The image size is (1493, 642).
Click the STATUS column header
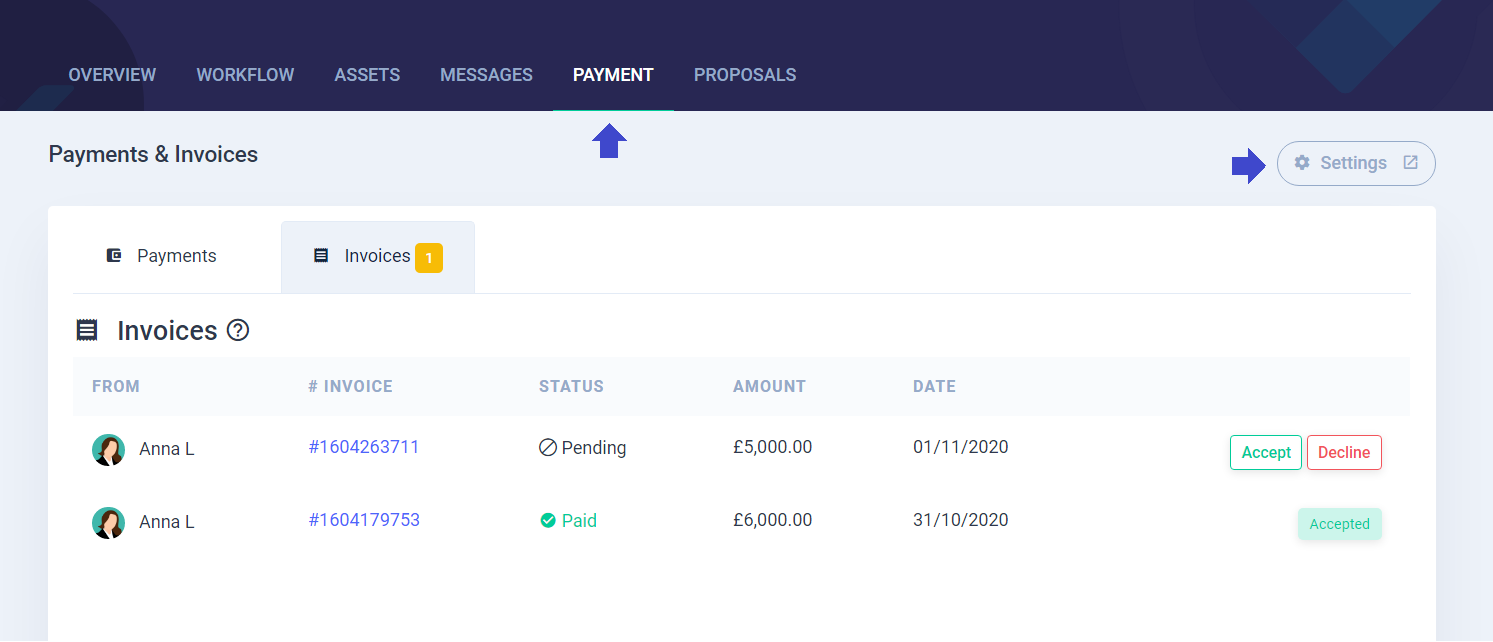click(571, 386)
